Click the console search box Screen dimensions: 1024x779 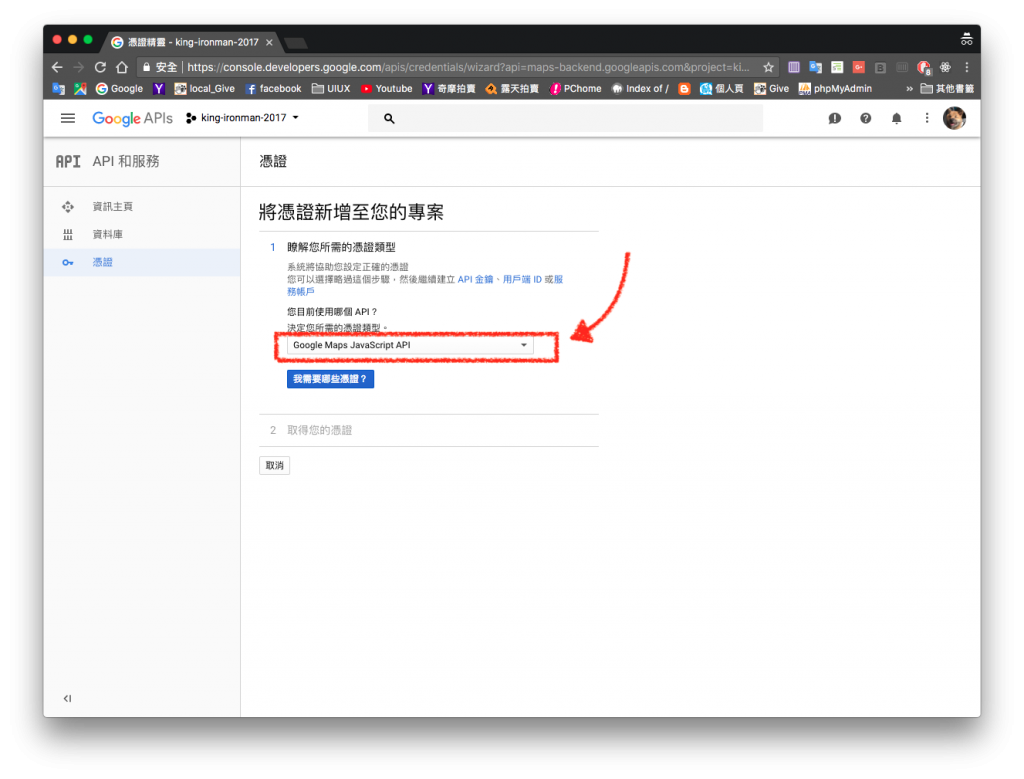click(566, 118)
